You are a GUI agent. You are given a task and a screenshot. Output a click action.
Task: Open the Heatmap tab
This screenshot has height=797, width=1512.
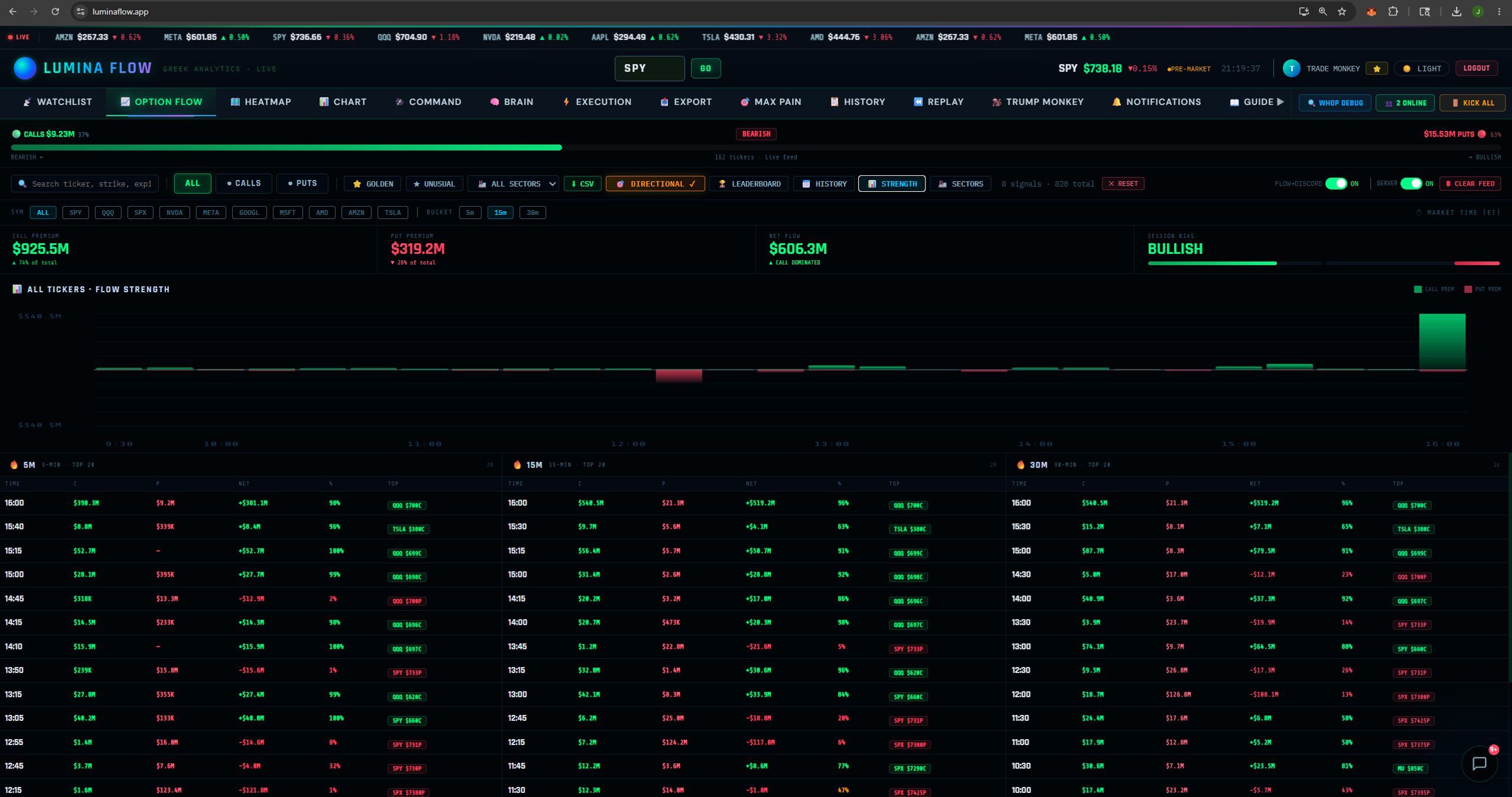260,102
